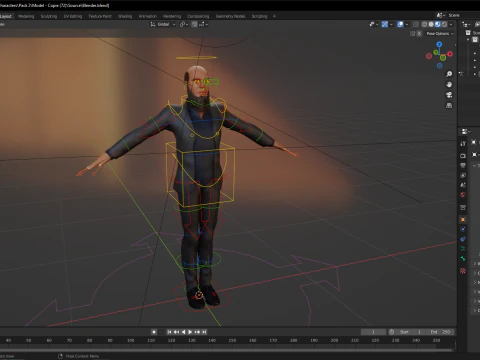Click frame 150 on the timeline ruler

[x=232, y=340]
